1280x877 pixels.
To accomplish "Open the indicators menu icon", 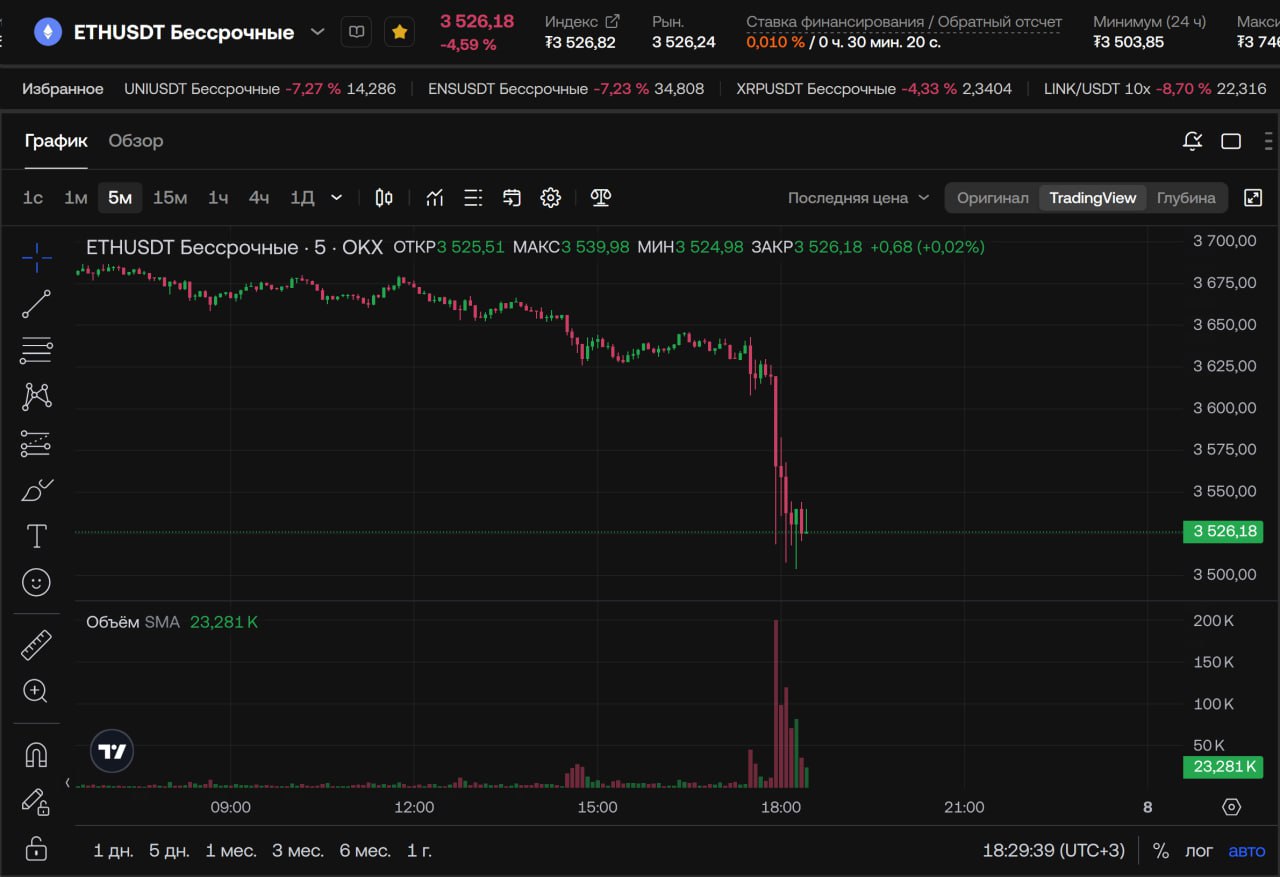I will [x=434, y=198].
